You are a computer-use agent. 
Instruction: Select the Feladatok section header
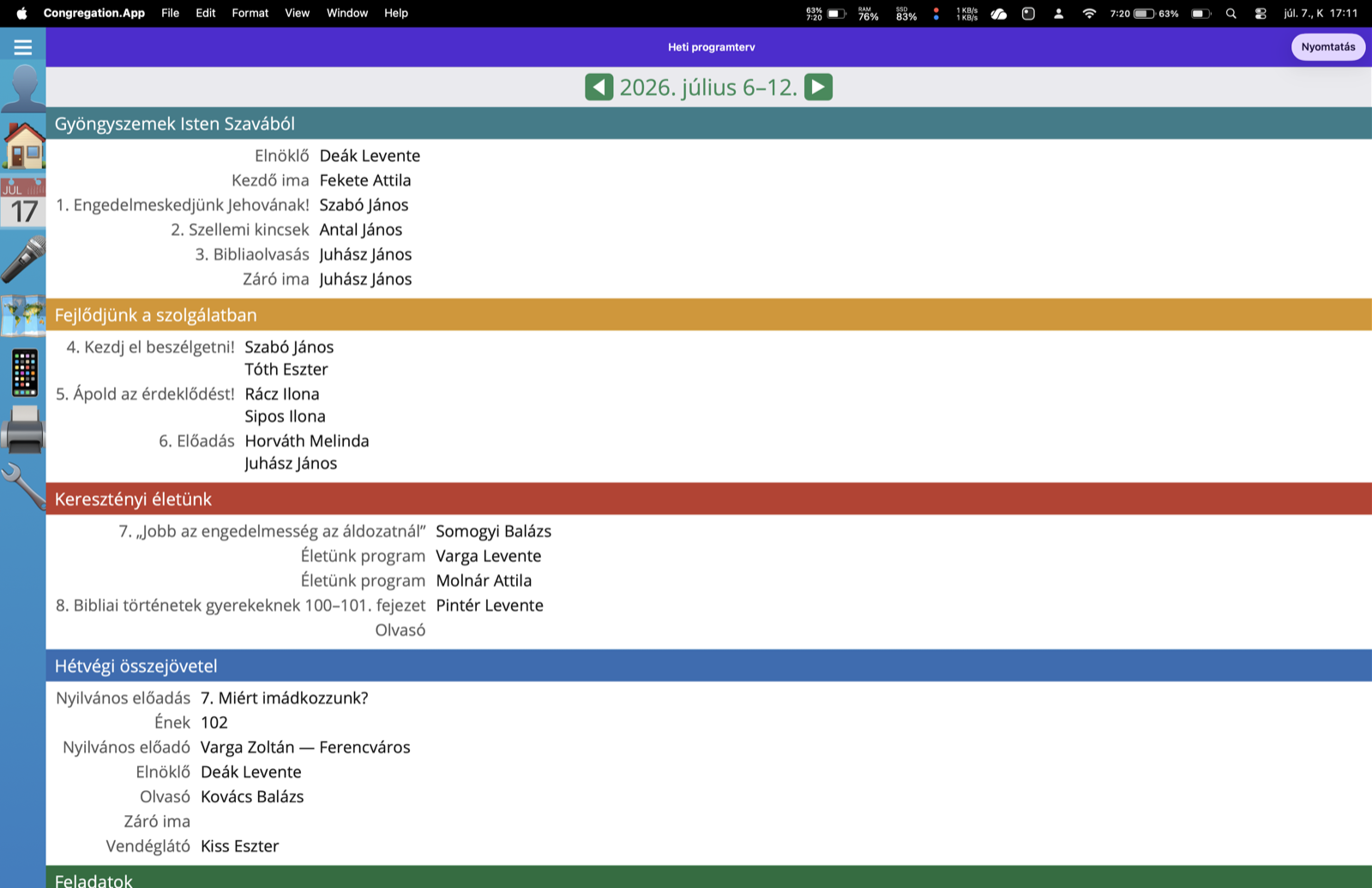709,878
